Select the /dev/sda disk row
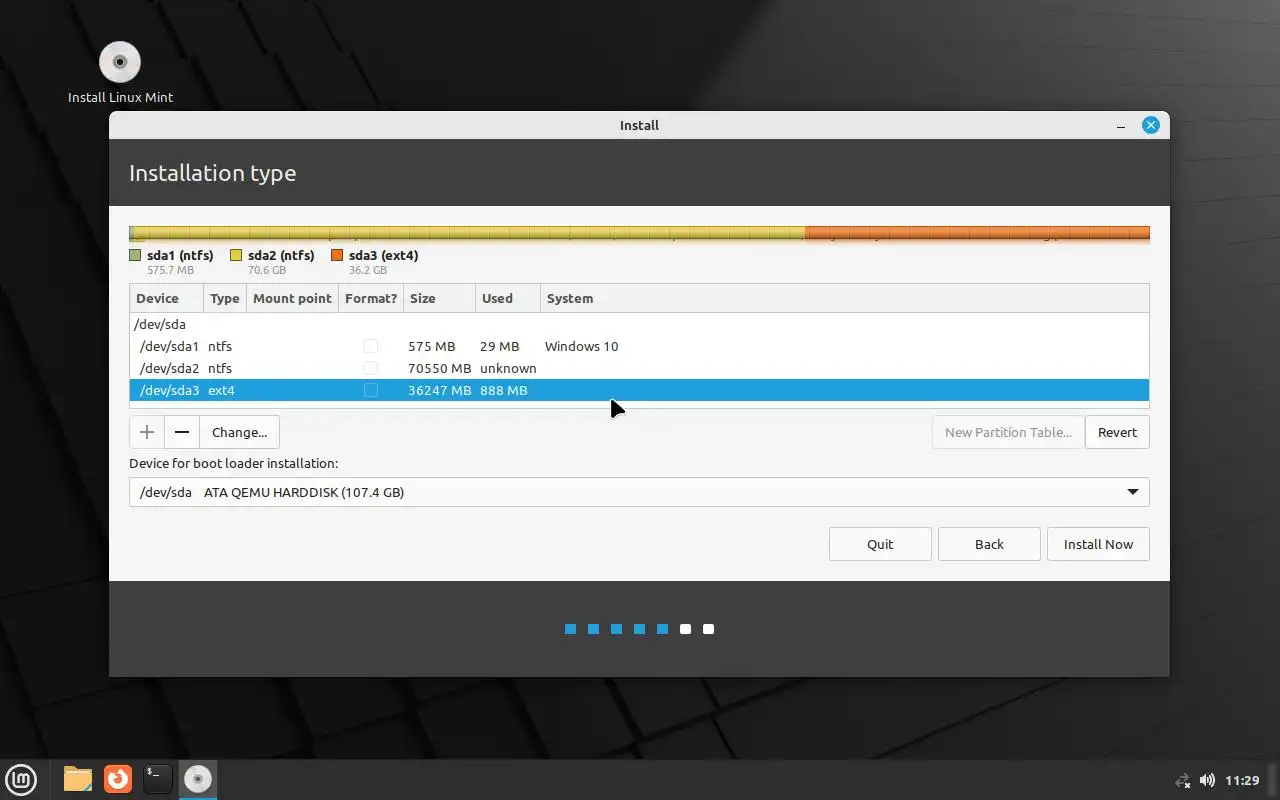Image resolution: width=1280 pixels, height=800 pixels. 639,324
